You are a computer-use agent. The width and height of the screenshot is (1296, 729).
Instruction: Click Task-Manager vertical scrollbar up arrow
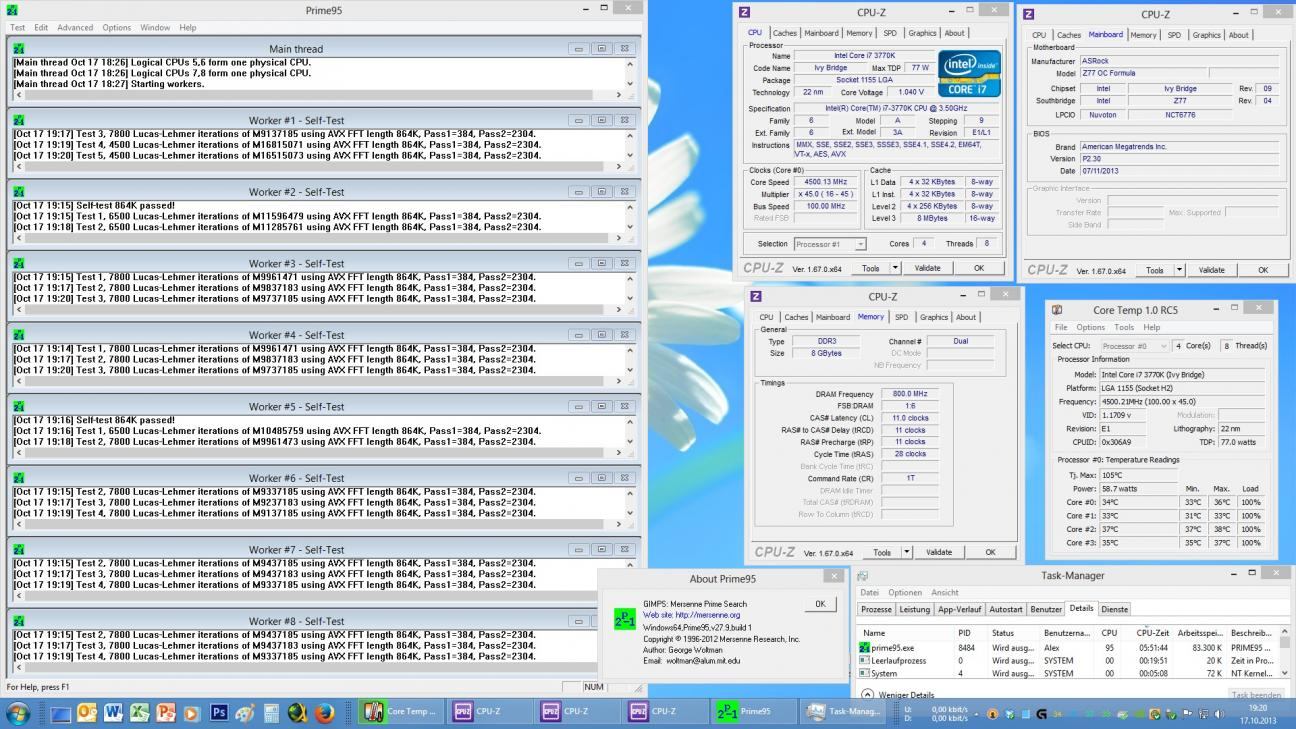tap(1285, 633)
